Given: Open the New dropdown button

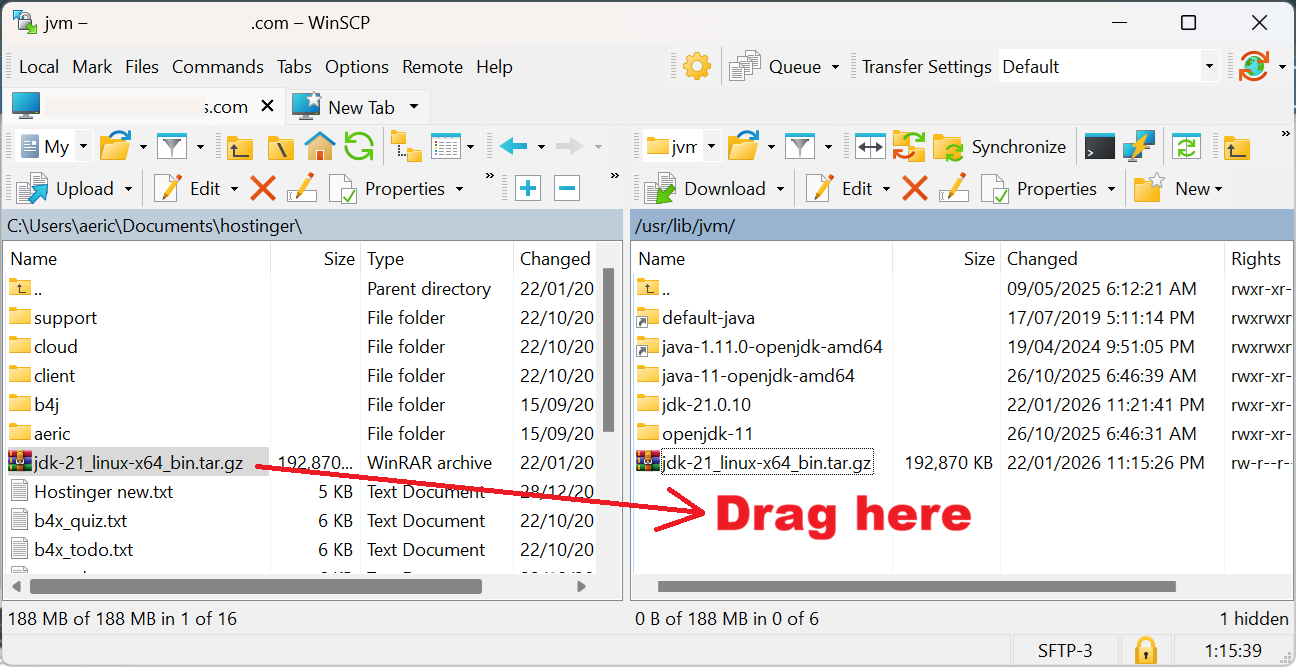Looking at the screenshot, I should [1180, 188].
